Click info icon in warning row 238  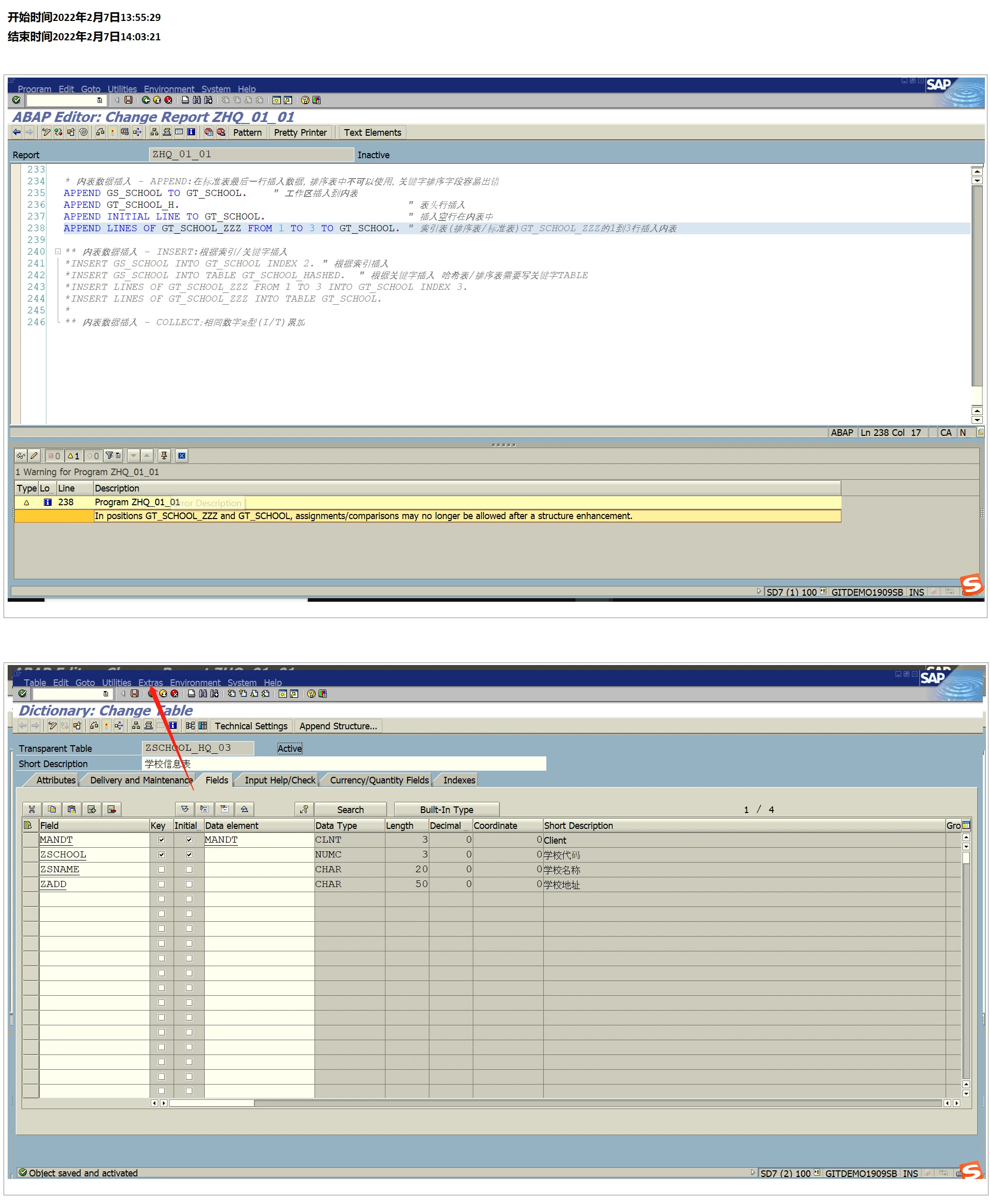coord(48,503)
